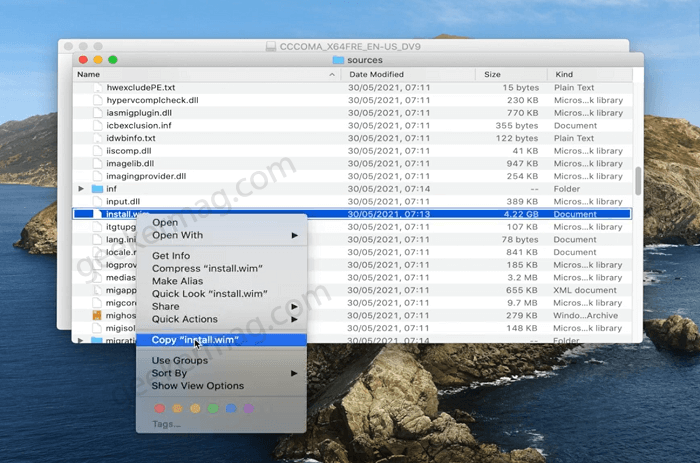The height and width of the screenshot is (463, 700).
Task: Open the Open With submenu arrow
Action: (x=294, y=235)
